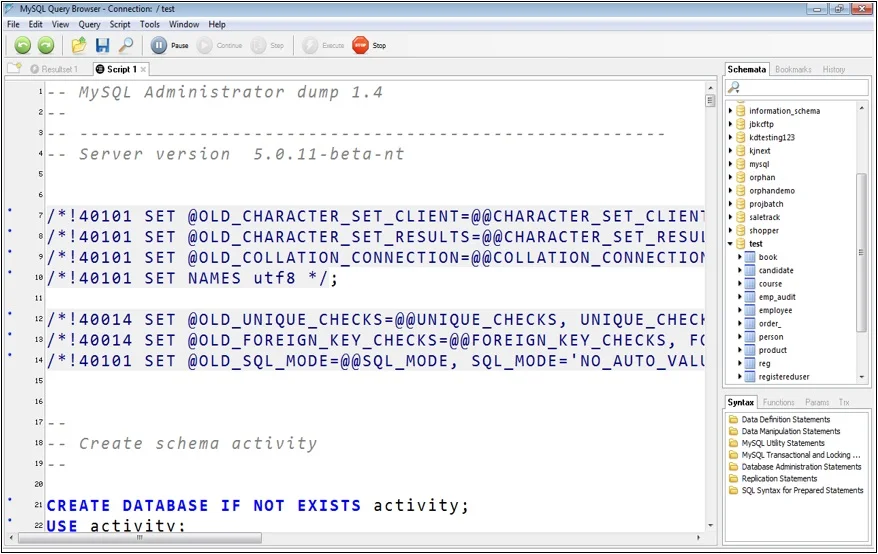Click the schemata search magnifier icon
This screenshot has width=878, height=554.
click(x=734, y=87)
